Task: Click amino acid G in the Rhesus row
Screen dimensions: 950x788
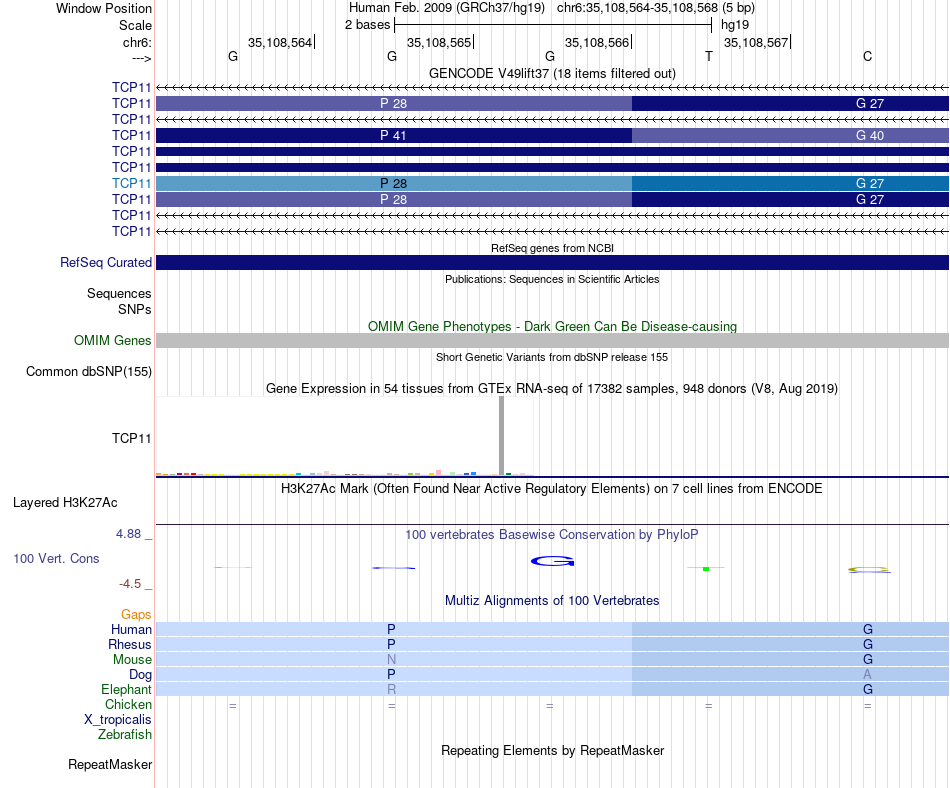Action: (868, 644)
